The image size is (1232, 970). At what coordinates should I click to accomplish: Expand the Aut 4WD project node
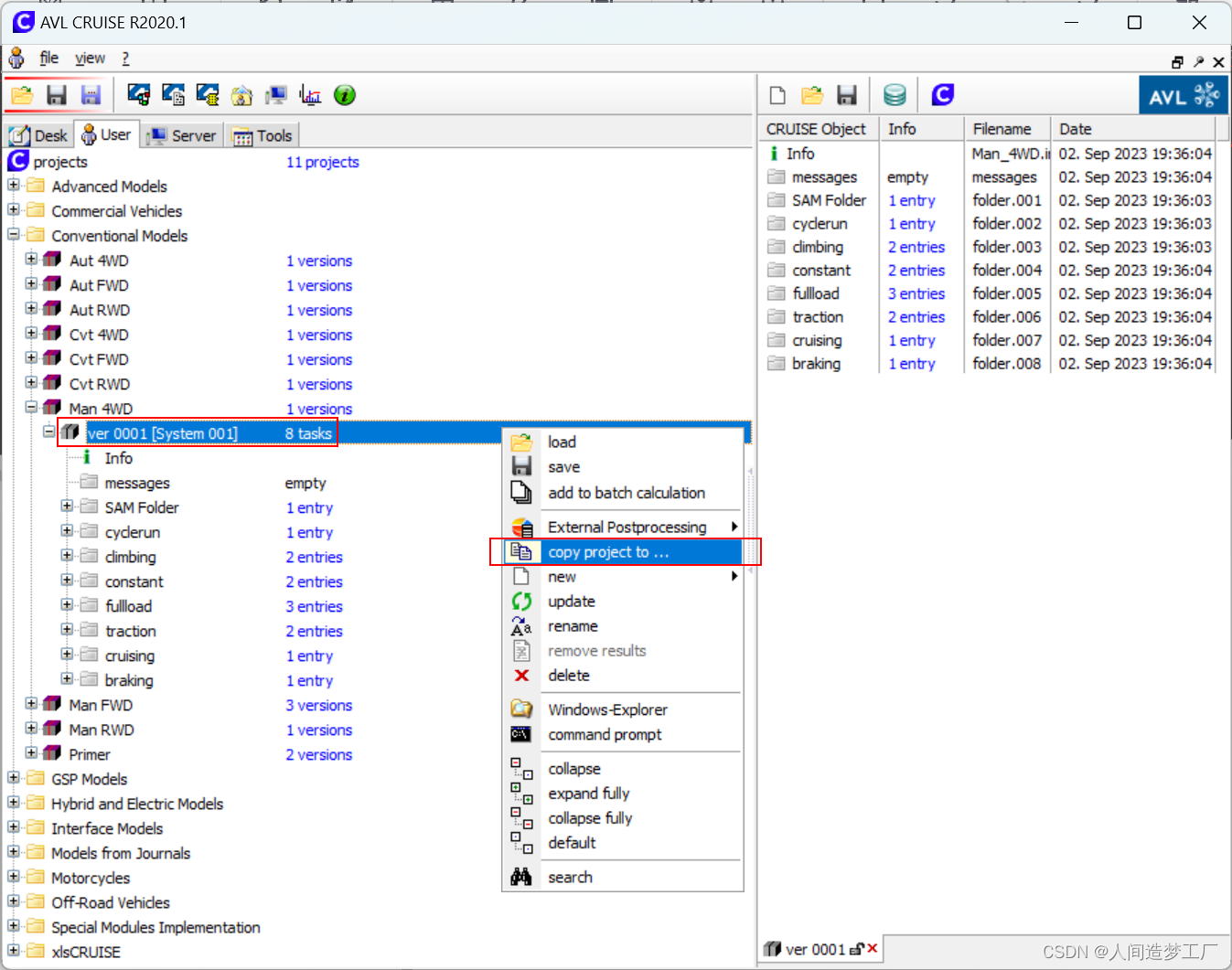pos(31,260)
